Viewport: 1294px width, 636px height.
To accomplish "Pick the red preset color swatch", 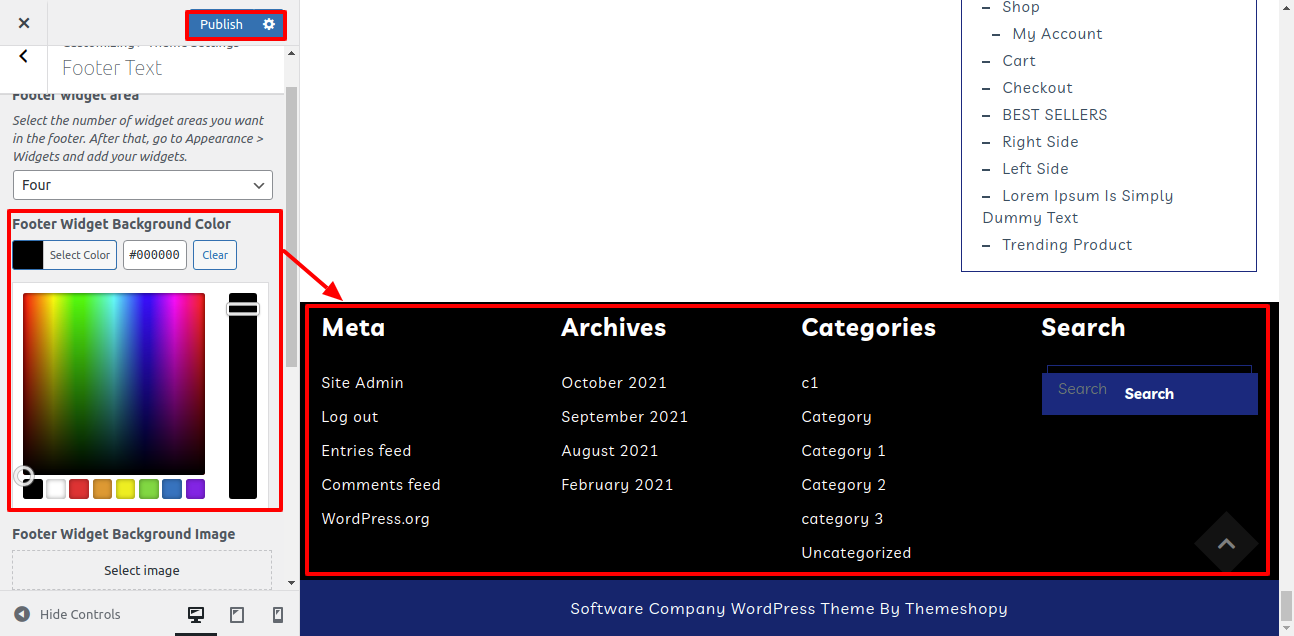I will pyautogui.click(x=79, y=489).
